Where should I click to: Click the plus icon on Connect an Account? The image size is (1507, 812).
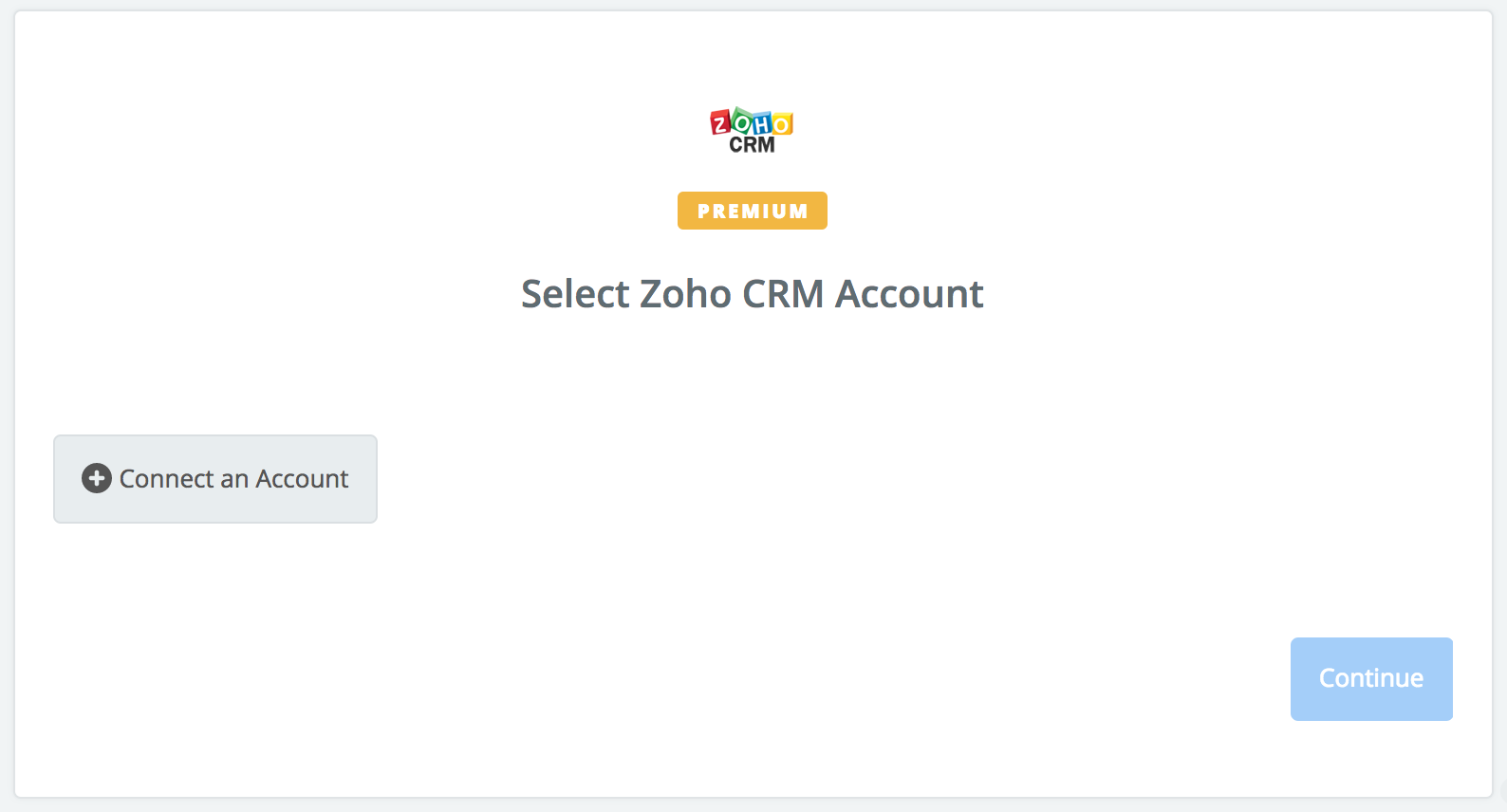point(96,478)
